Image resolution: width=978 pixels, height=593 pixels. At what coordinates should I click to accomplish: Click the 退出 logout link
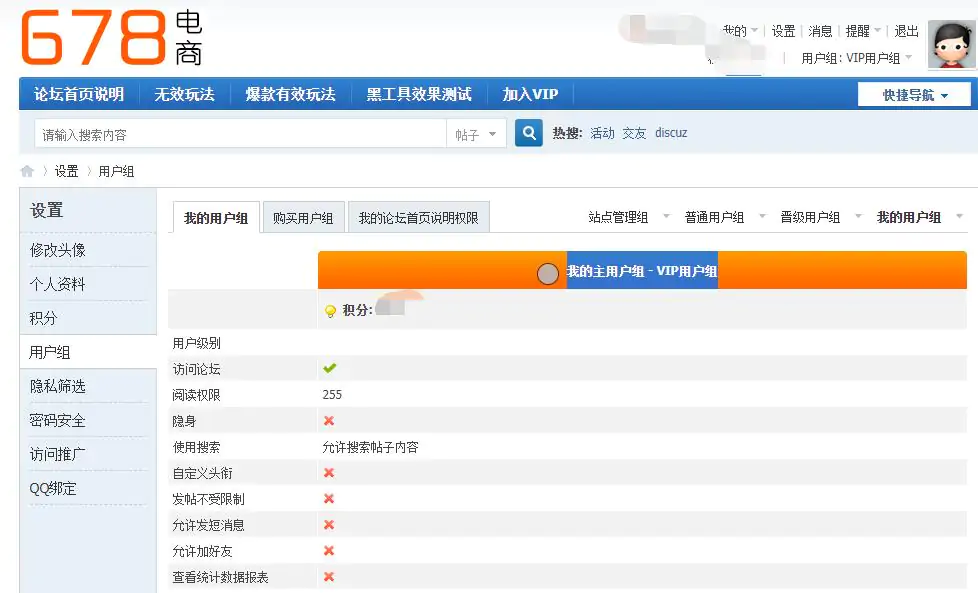pyautogui.click(x=906, y=31)
